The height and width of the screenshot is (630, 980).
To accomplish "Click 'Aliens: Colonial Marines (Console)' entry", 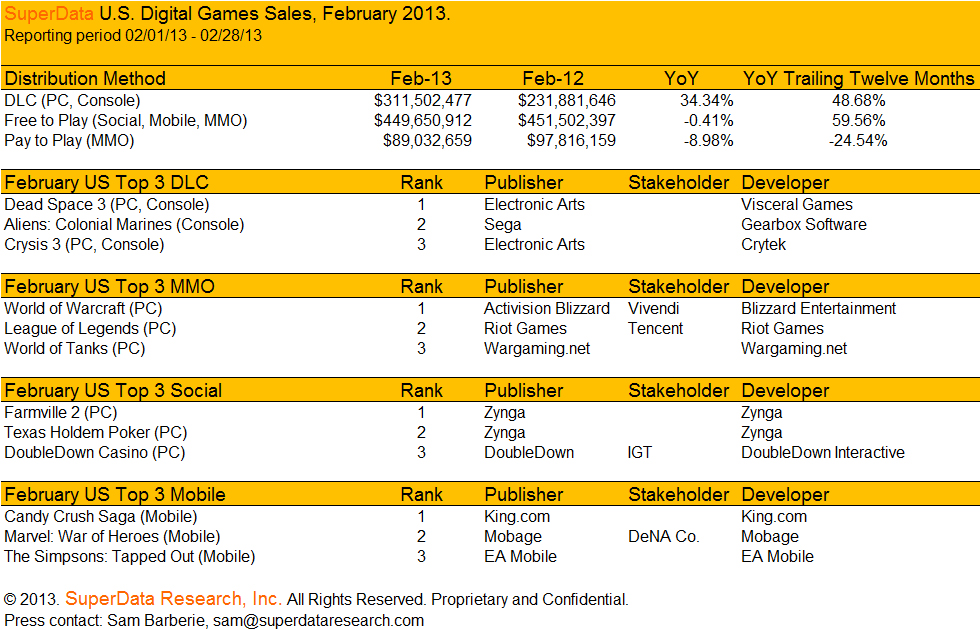I will tap(124, 224).
